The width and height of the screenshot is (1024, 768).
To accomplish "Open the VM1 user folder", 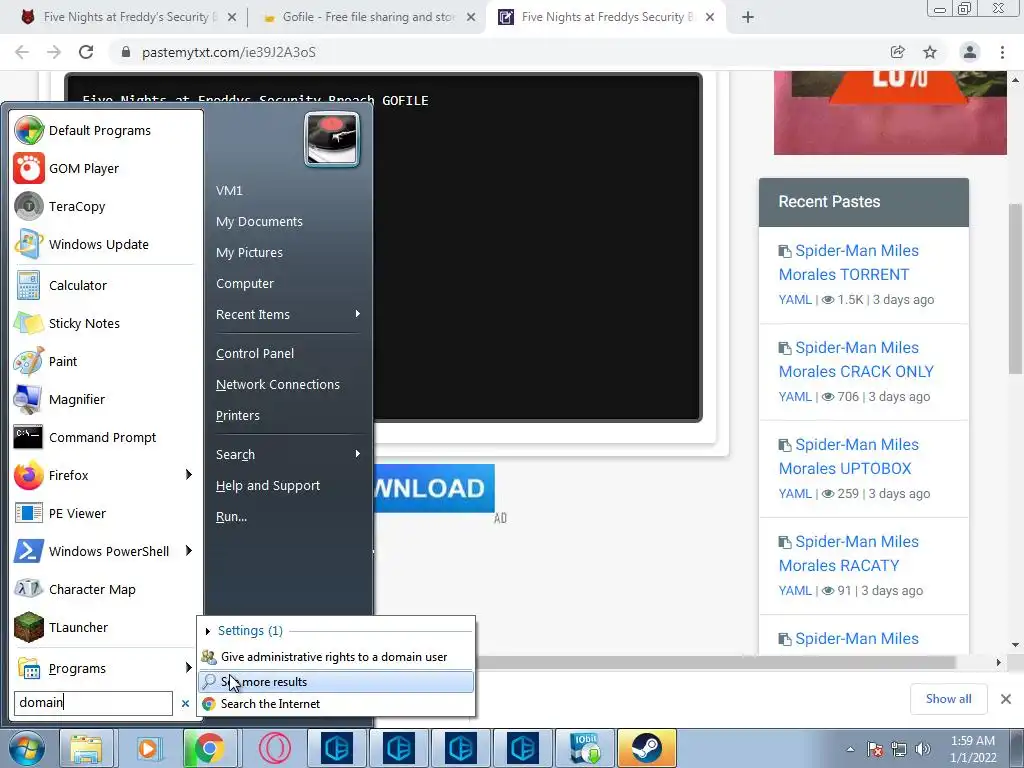I will coord(229,191).
